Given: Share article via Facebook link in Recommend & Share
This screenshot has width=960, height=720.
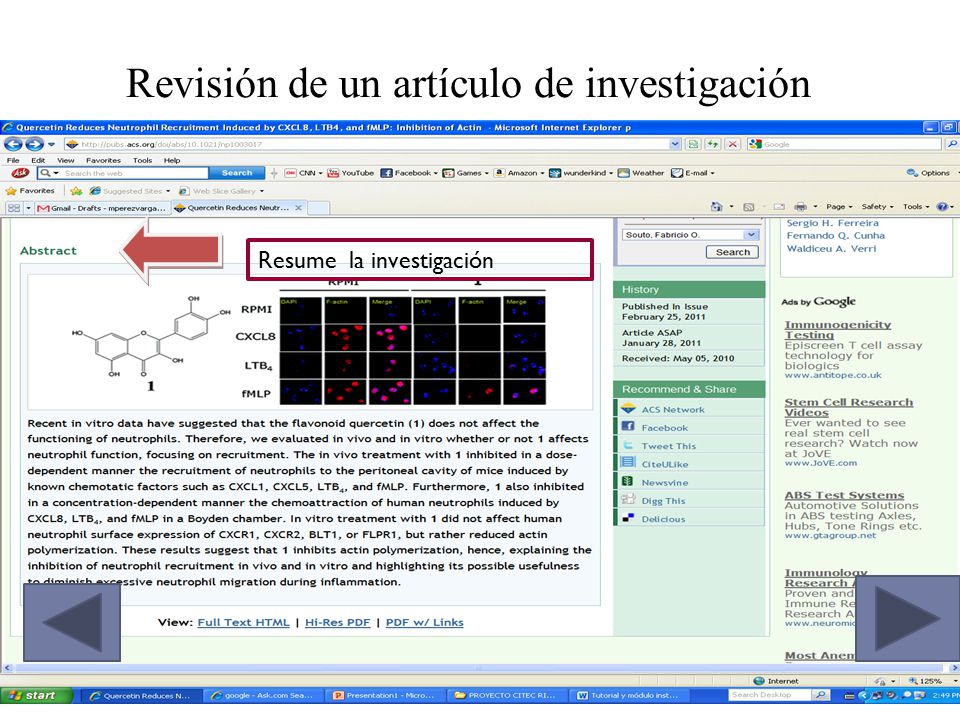Looking at the screenshot, I should click(664, 428).
